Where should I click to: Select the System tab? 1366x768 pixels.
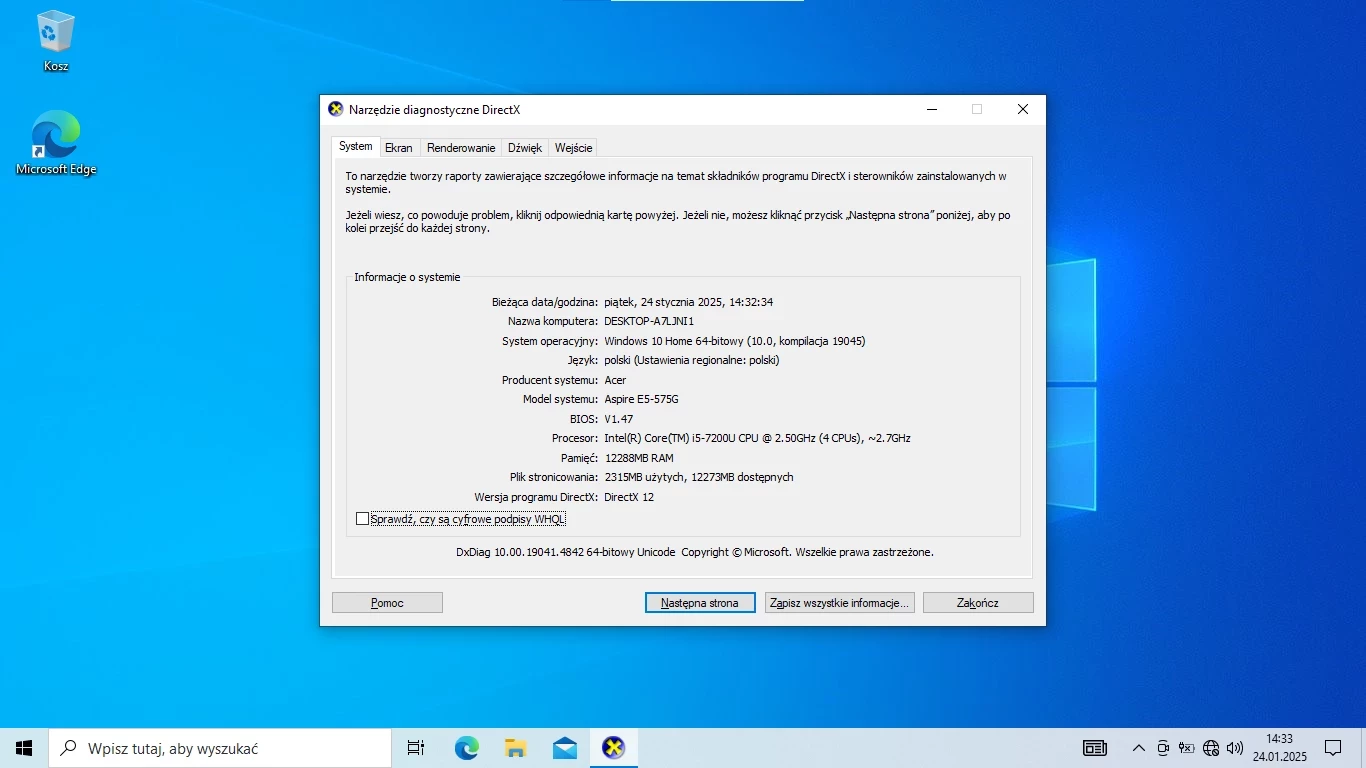[x=355, y=146]
